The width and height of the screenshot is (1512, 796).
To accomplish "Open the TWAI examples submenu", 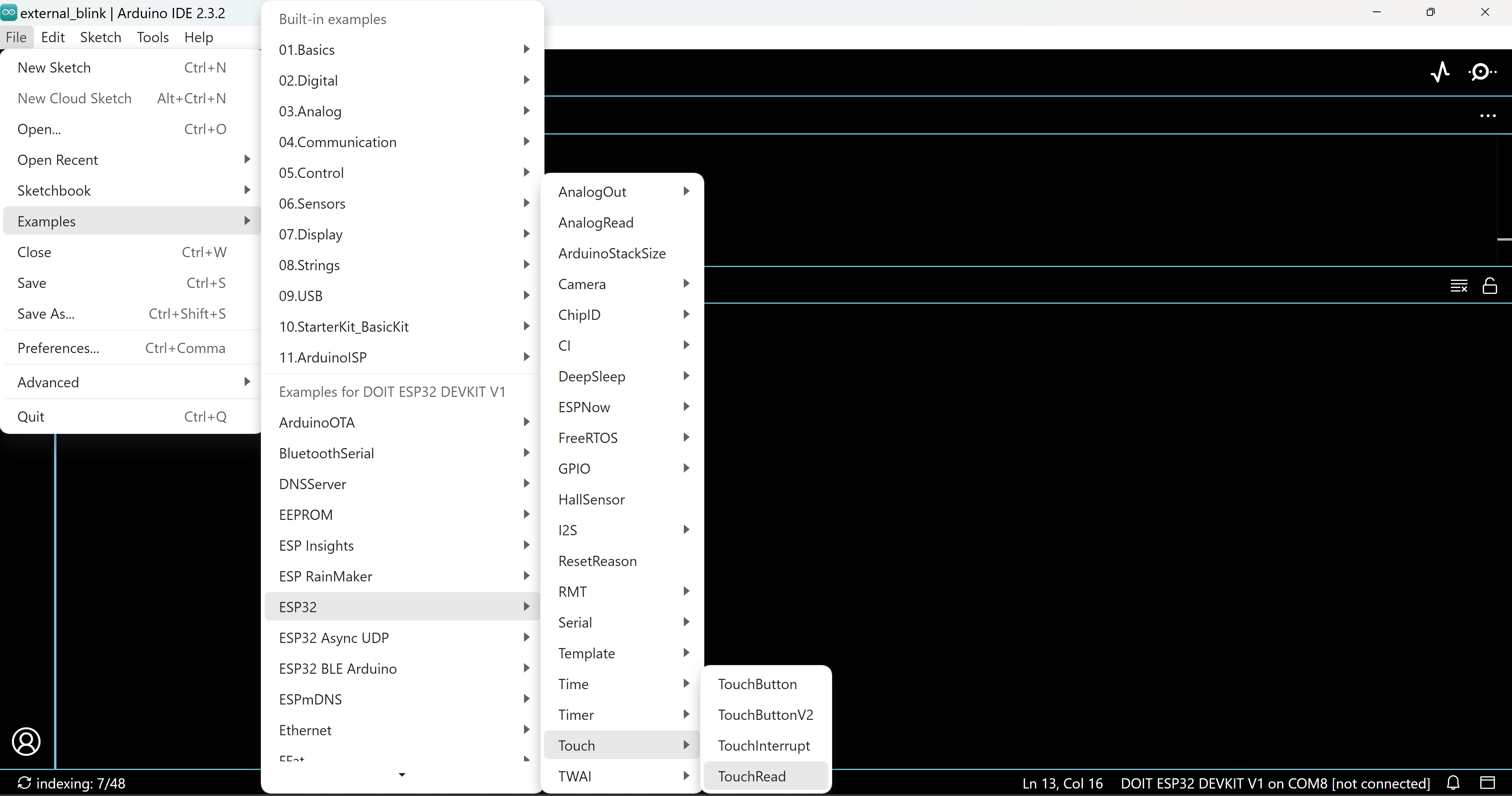I will [x=622, y=777].
